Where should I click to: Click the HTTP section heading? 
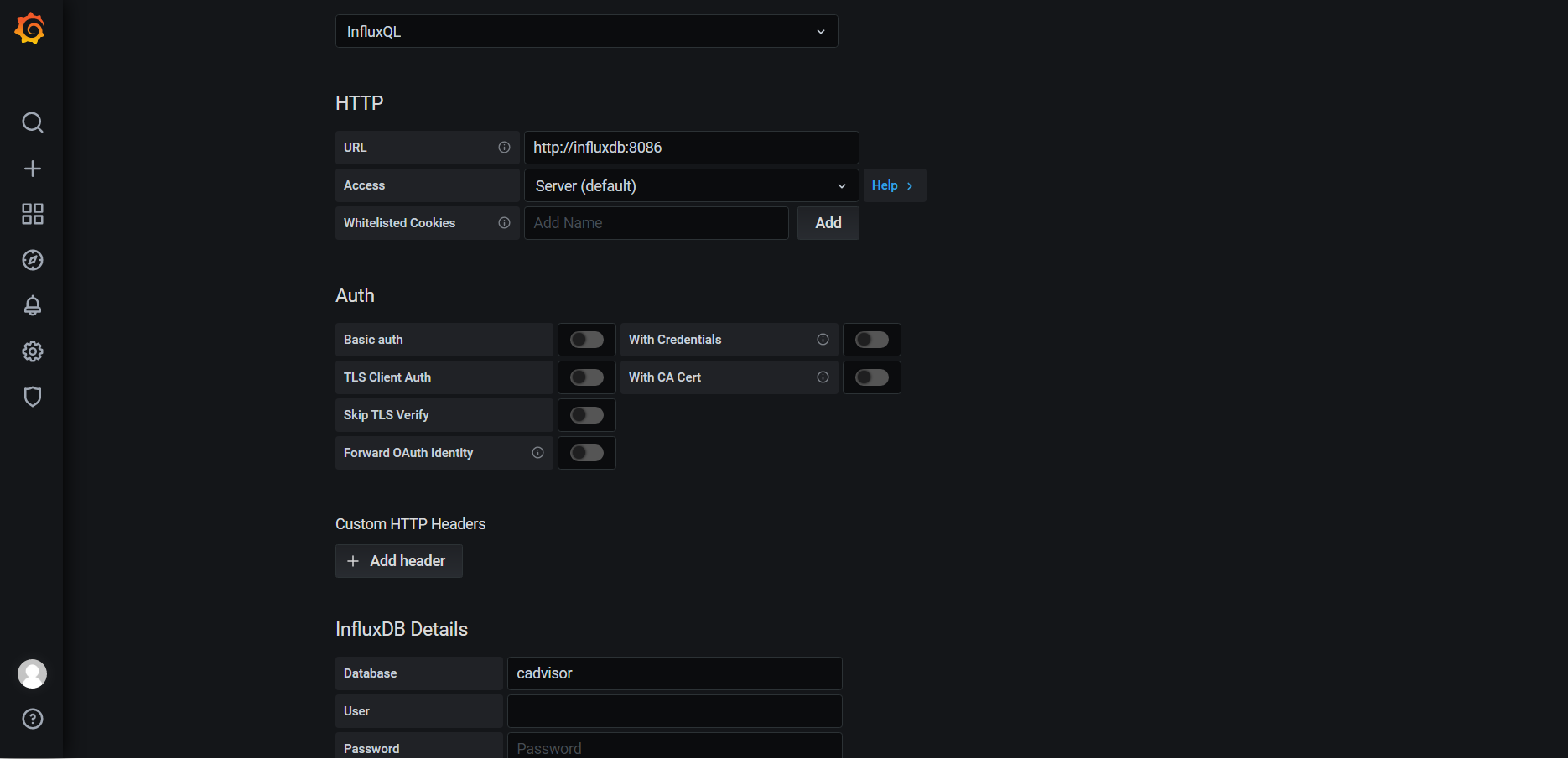[360, 103]
